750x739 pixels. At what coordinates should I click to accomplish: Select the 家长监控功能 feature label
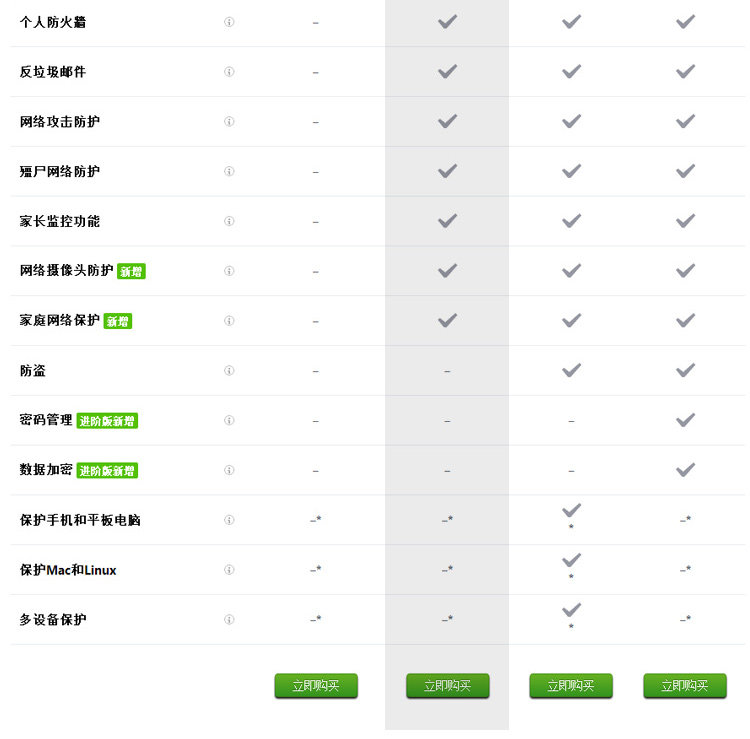pyautogui.click(x=60, y=221)
